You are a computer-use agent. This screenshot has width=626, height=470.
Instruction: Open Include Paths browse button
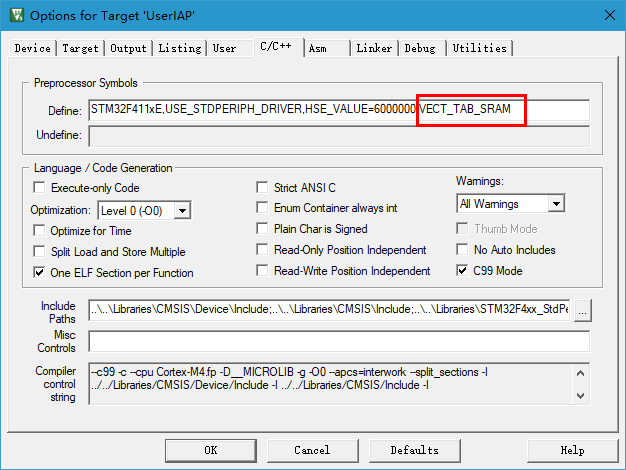pyautogui.click(x=582, y=310)
